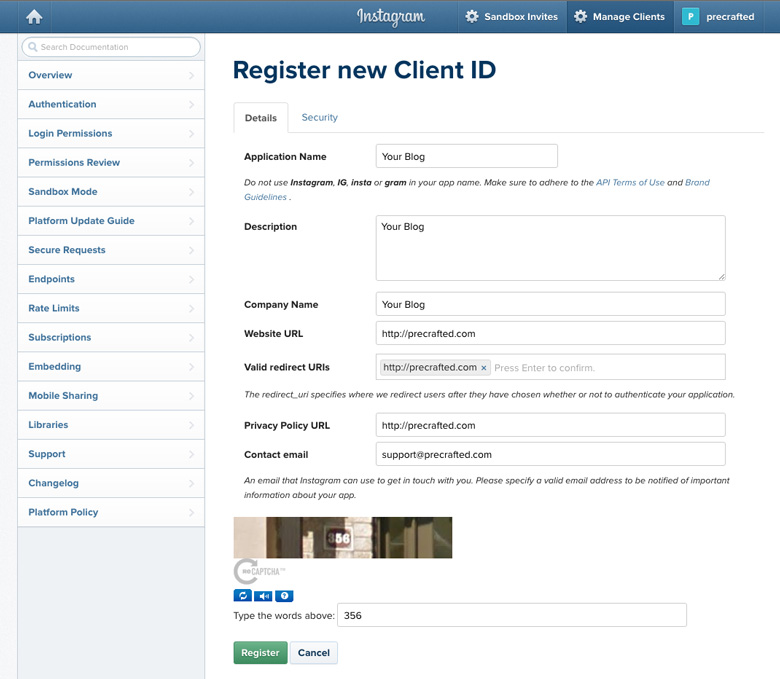Click the Application Name field

[467, 156]
